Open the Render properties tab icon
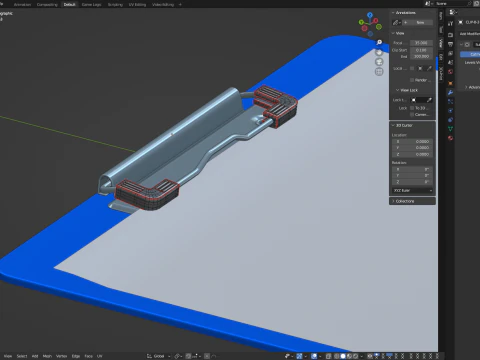The image size is (480, 360). 450,35
